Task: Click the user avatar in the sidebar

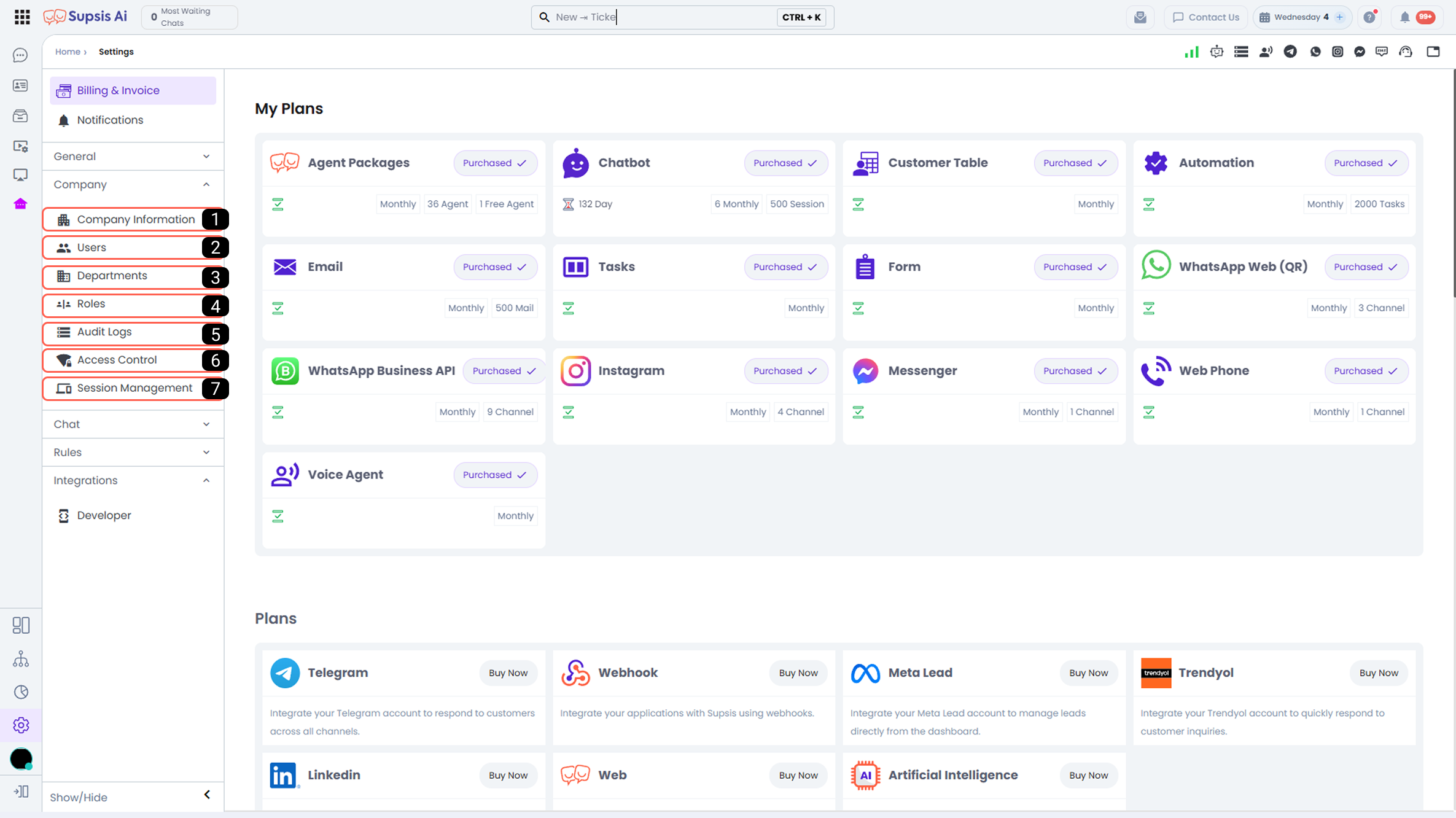Action: click(x=21, y=759)
